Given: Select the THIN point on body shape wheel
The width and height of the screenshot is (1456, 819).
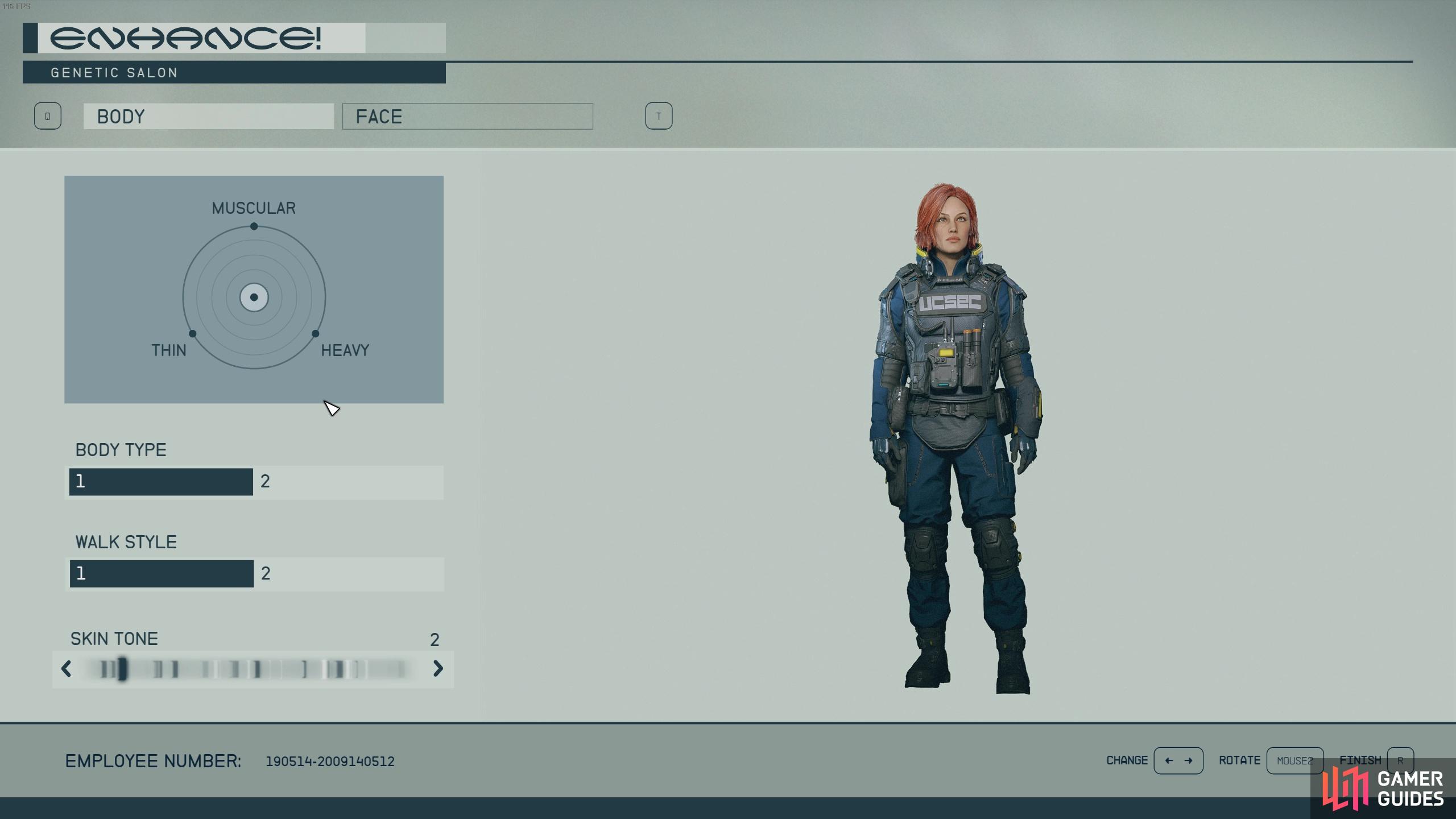Looking at the screenshot, I should coord(192,334).
